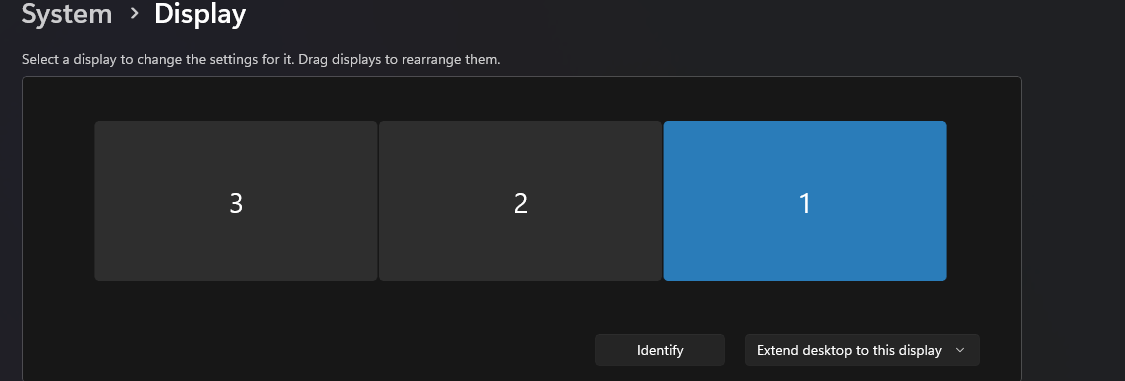Choose the gray monitor tile left of display 1
The image size is (1125, 381).
(x=520, y=201)
